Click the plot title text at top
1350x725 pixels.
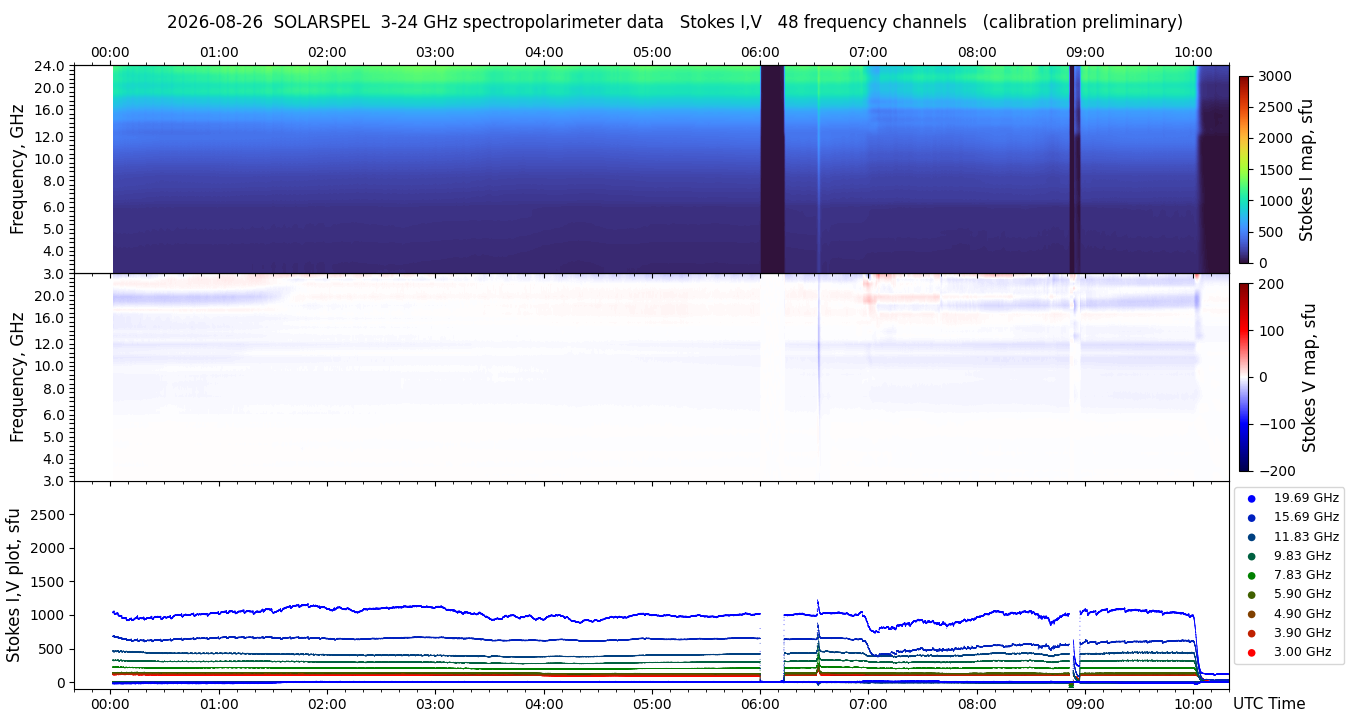click(675, 22)
